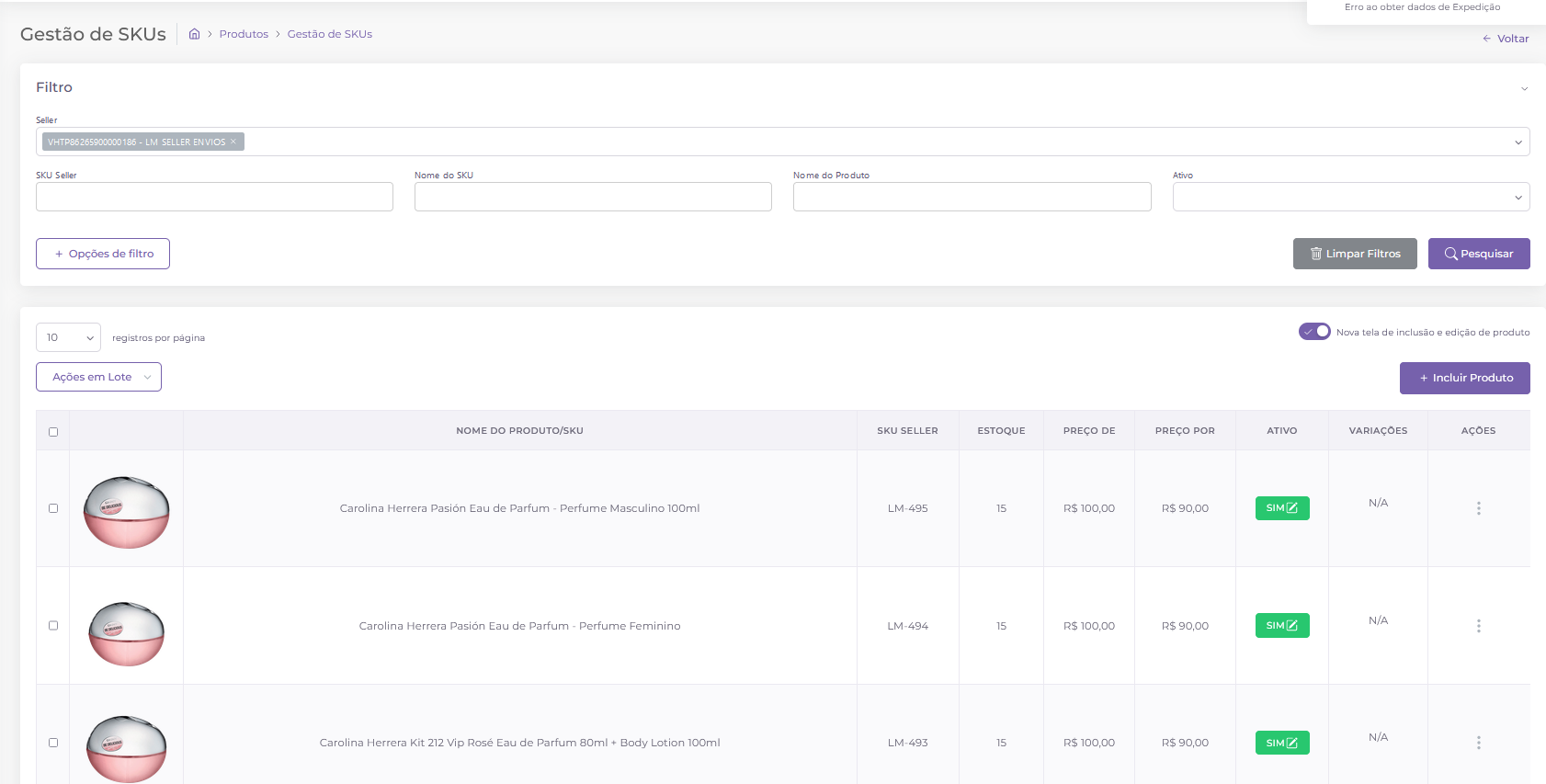The width and height of the screenshot is (1546, 784).
Task: Check the checkbox for LM-493 product row
Action: (x=53, y=743)
